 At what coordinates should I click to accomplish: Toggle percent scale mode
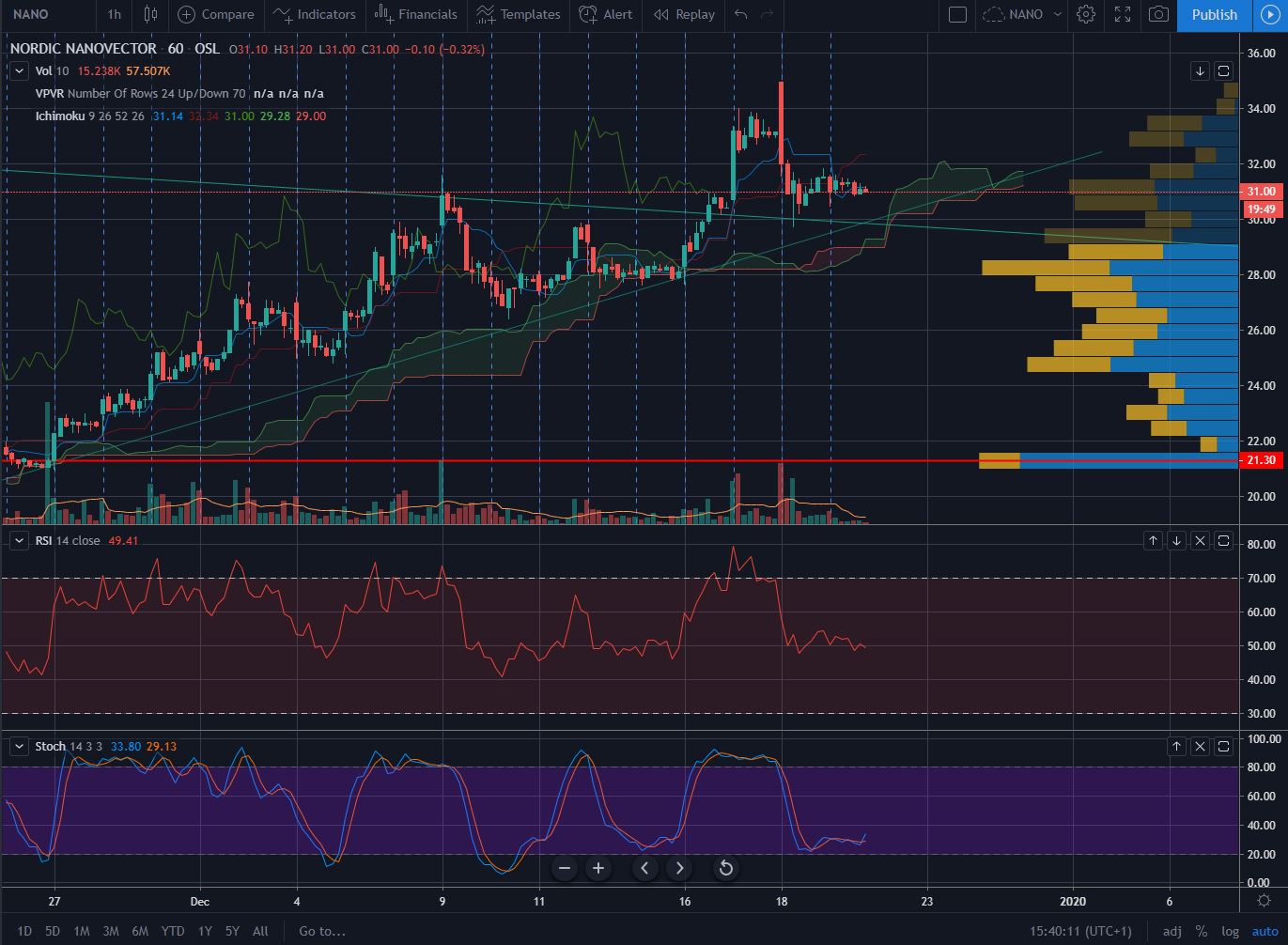point(1202,931)
